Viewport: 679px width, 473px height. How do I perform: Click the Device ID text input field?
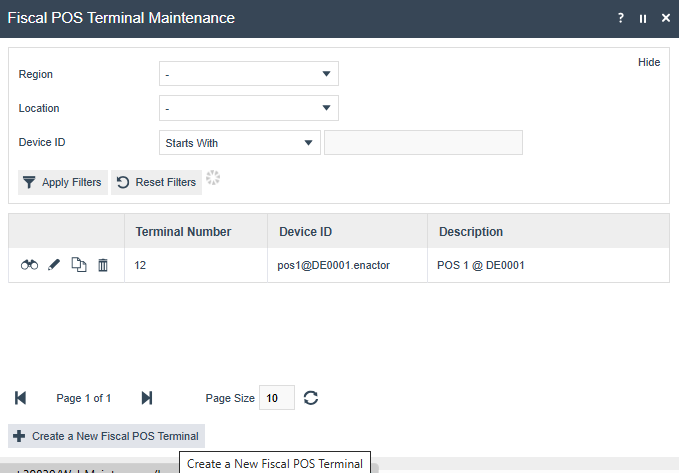(x=423, y=143)
